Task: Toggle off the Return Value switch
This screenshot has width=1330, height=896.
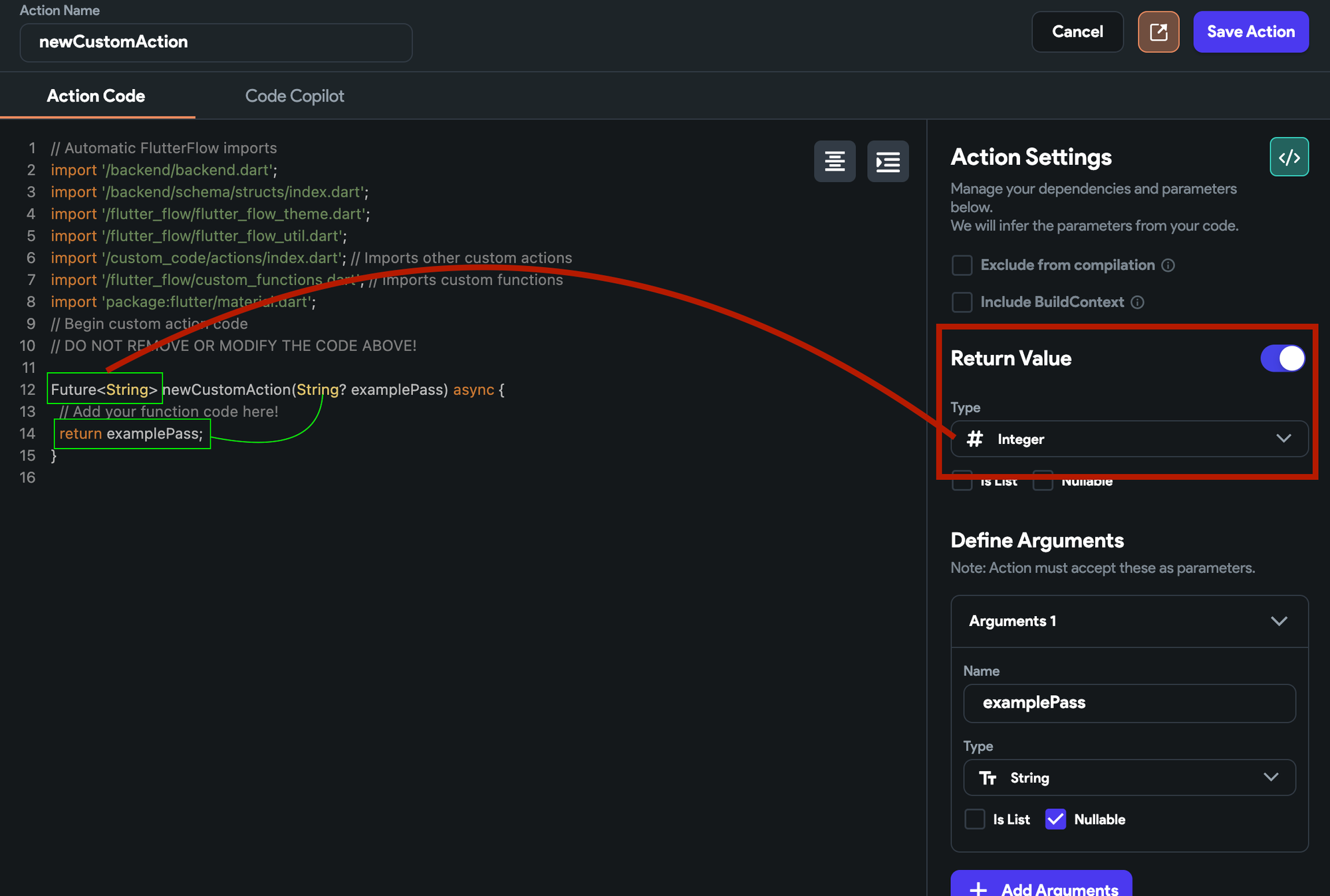Action: 1283,358
